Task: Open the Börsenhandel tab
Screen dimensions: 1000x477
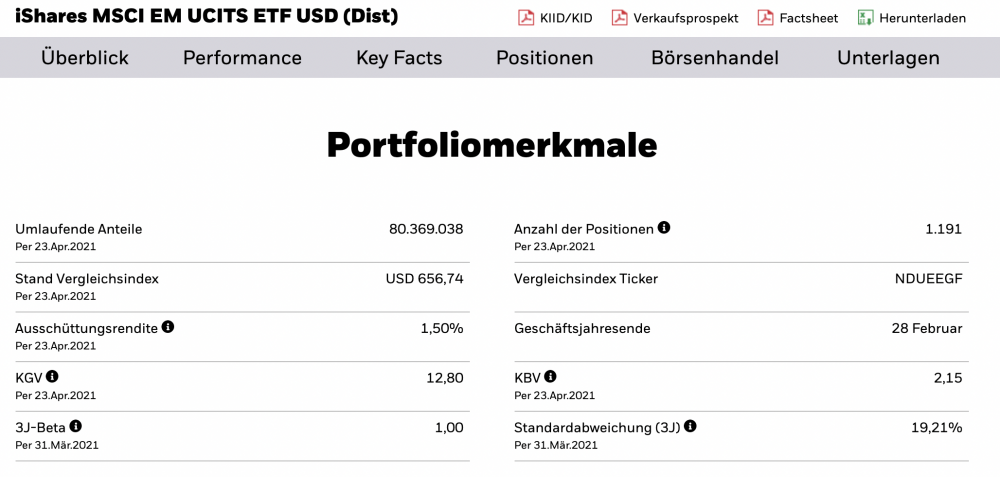Action: (x=715, y=58)
